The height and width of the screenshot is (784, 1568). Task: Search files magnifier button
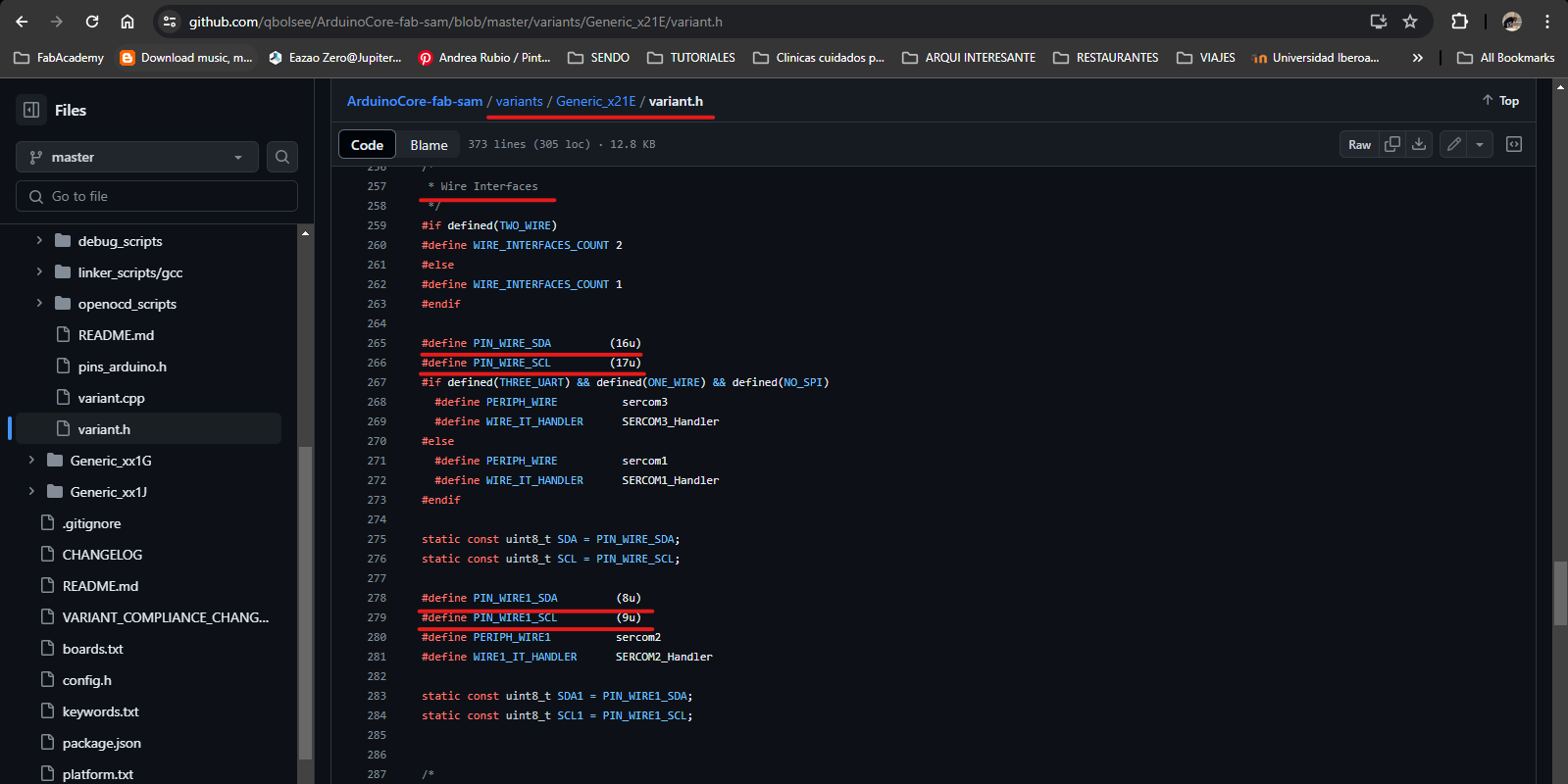pos(282,157)
